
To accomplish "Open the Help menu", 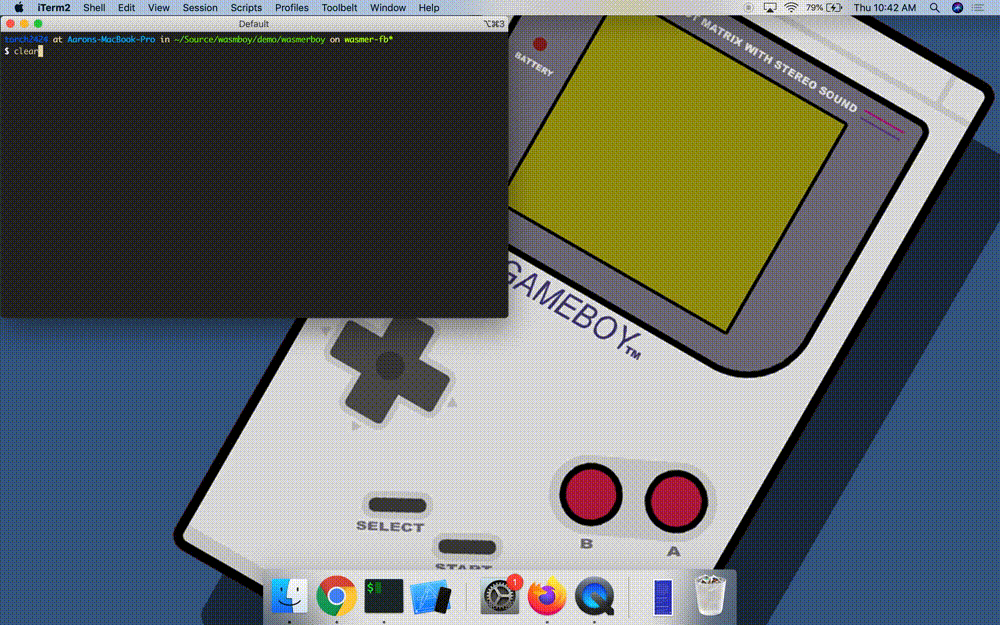I will tap(429, 8).
